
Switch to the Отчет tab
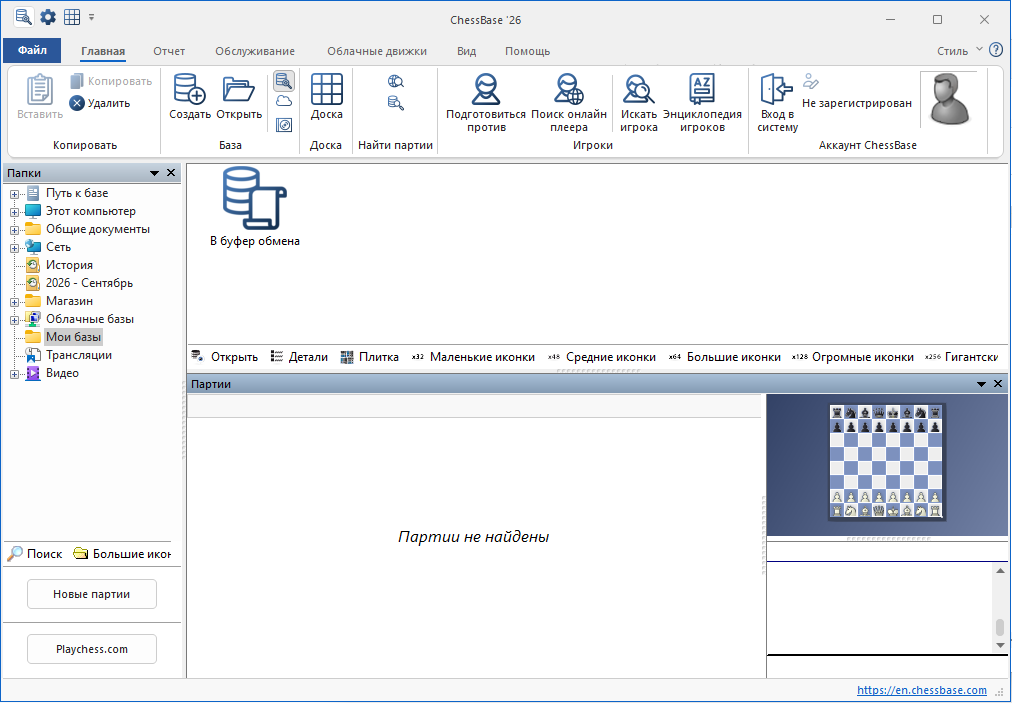coord(169,51)
